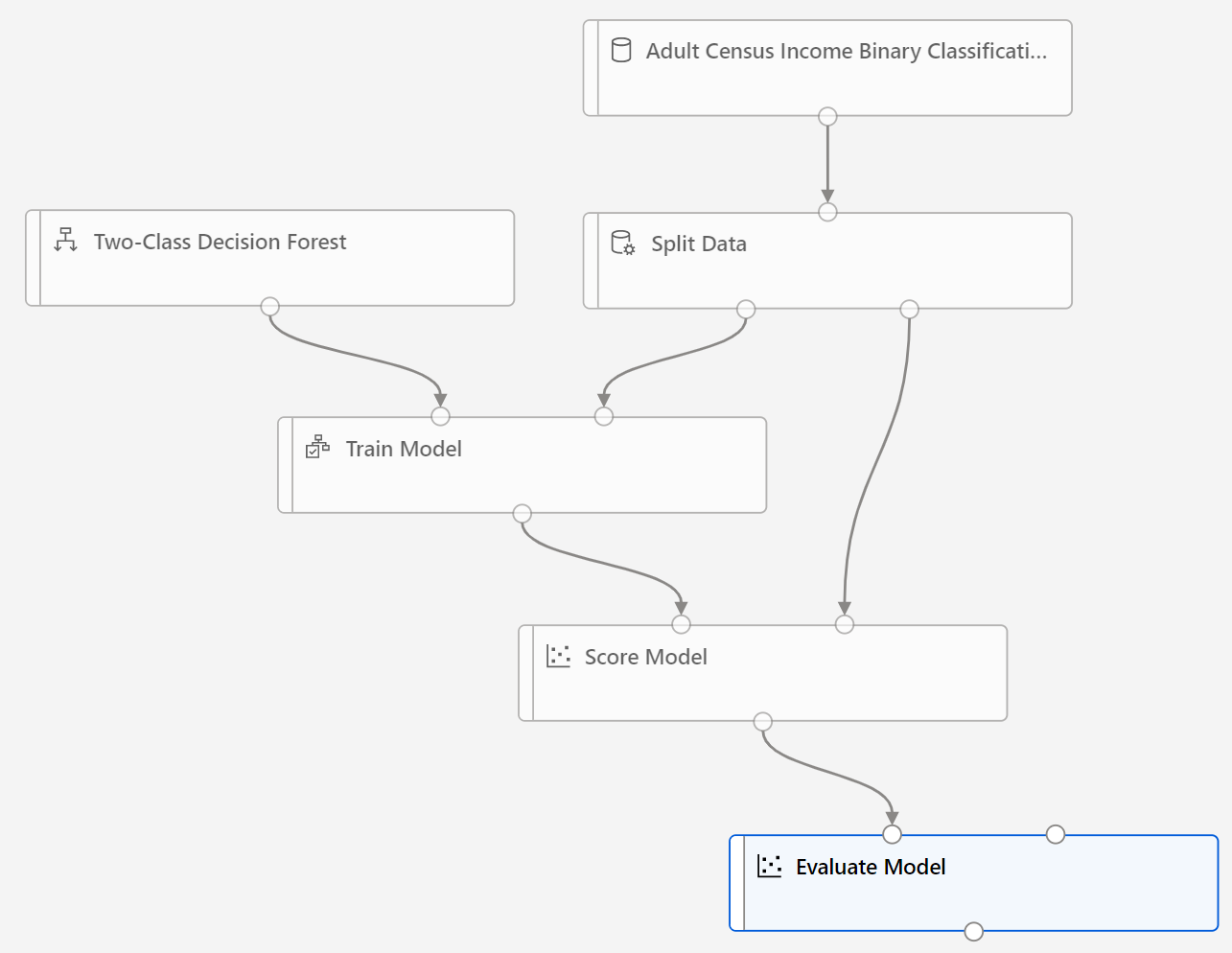Screen dimensions: 1232x953
Task: Click Two-Class Decision Forest output port
Action: 270,306
